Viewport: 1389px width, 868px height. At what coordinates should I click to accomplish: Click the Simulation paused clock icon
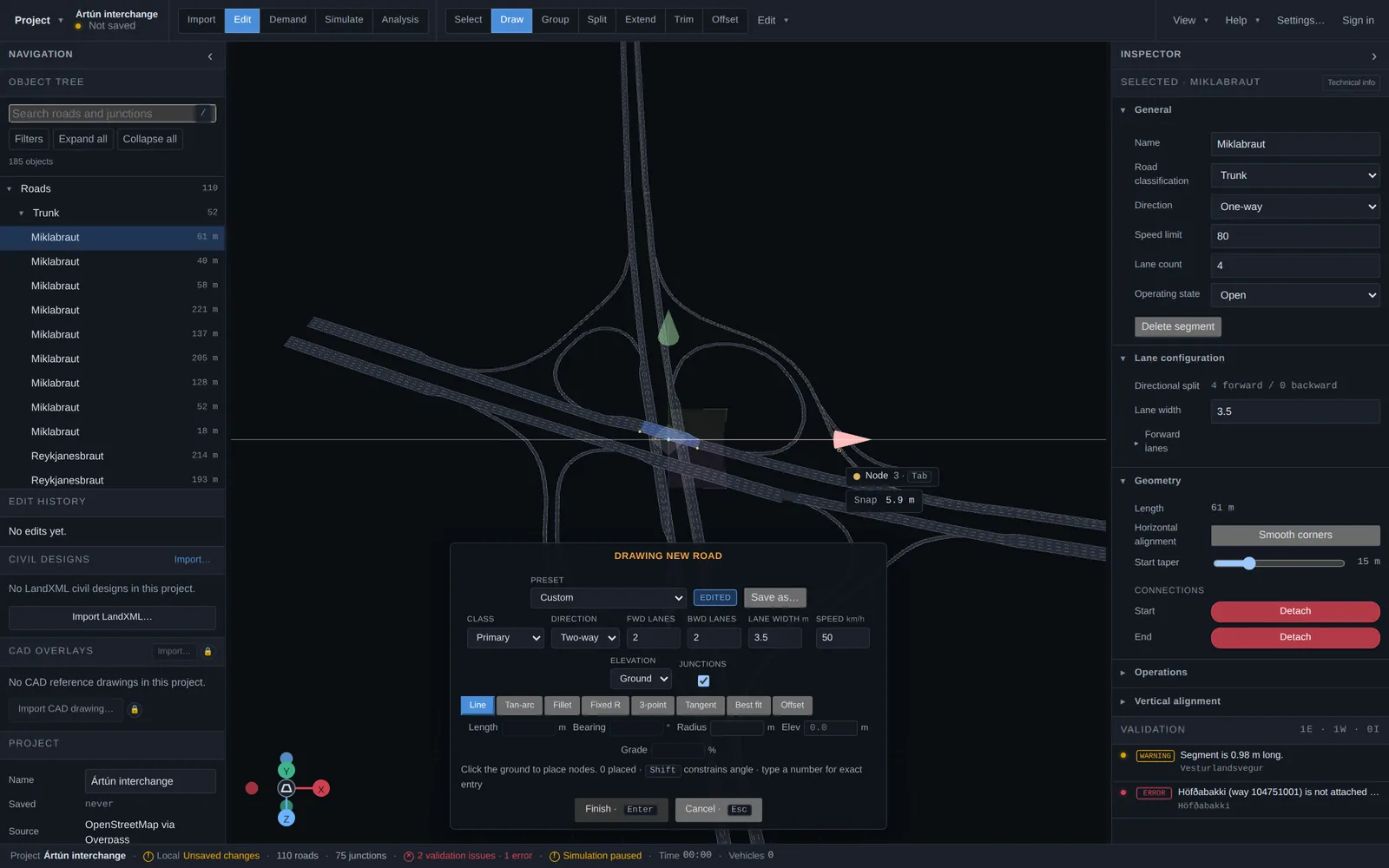(554, 857)
